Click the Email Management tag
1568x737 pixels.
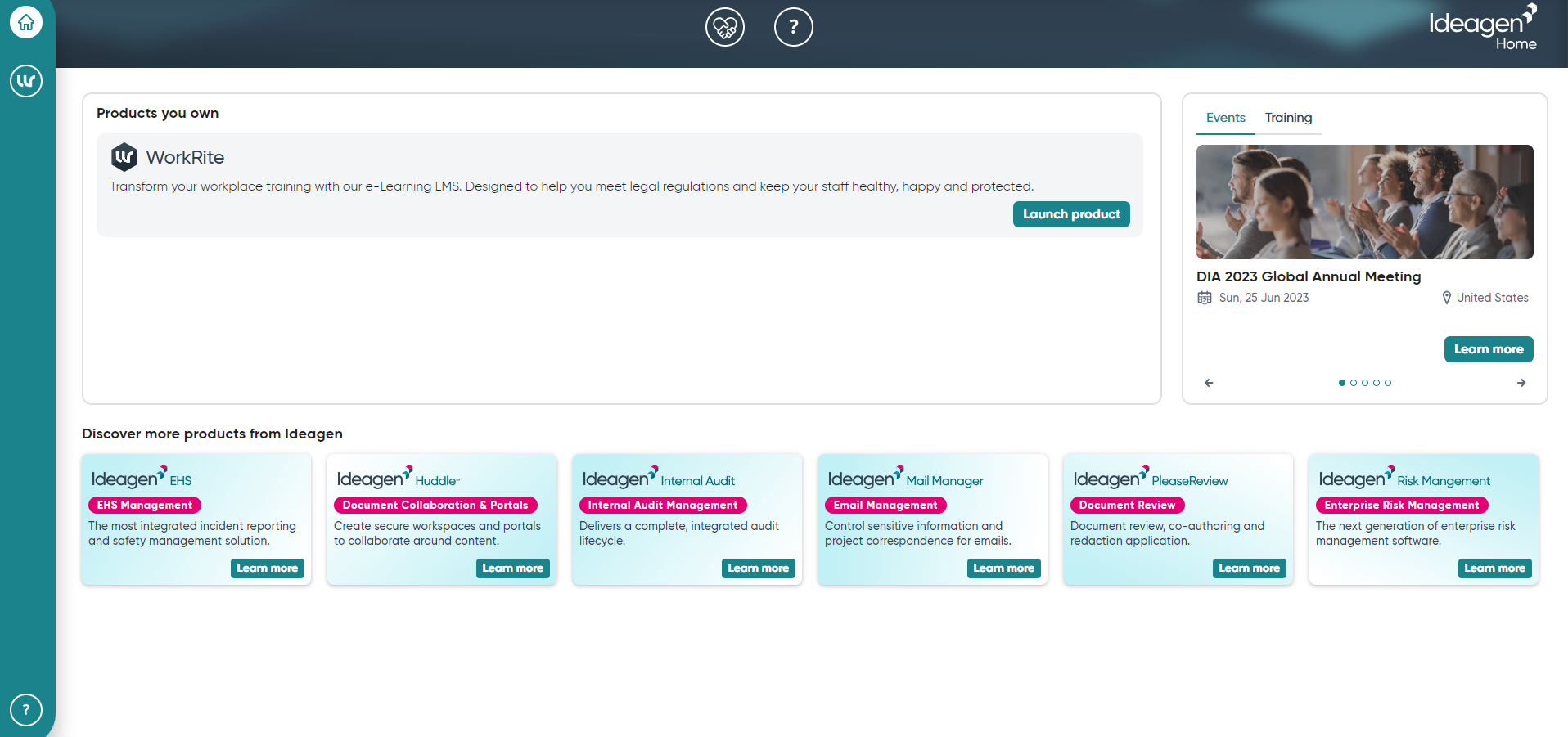coord(885,506)
